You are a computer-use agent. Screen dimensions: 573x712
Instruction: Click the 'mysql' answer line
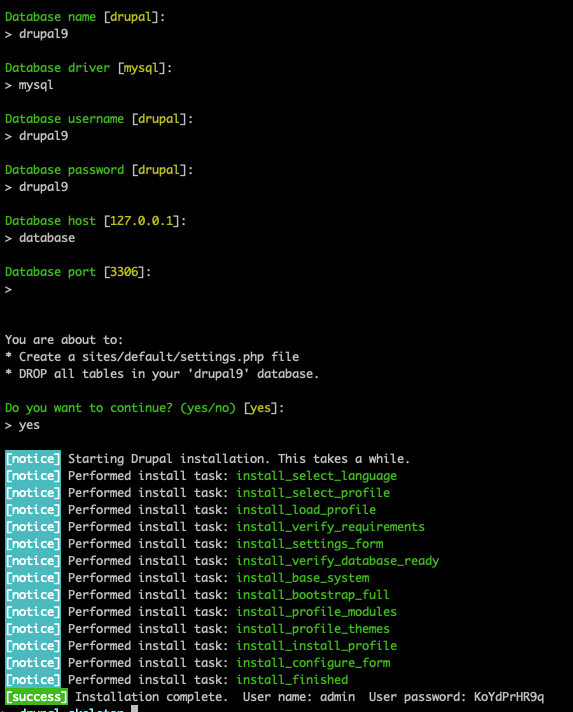point(29,85)
